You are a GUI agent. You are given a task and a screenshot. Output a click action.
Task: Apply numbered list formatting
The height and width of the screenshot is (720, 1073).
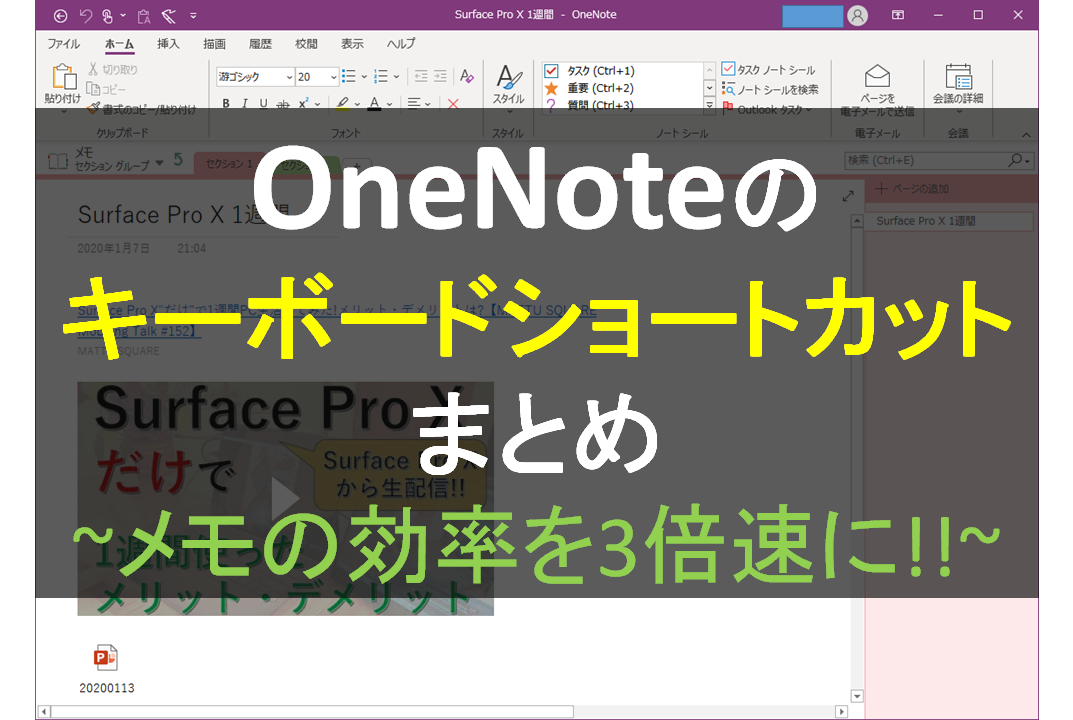pos(381,77)
